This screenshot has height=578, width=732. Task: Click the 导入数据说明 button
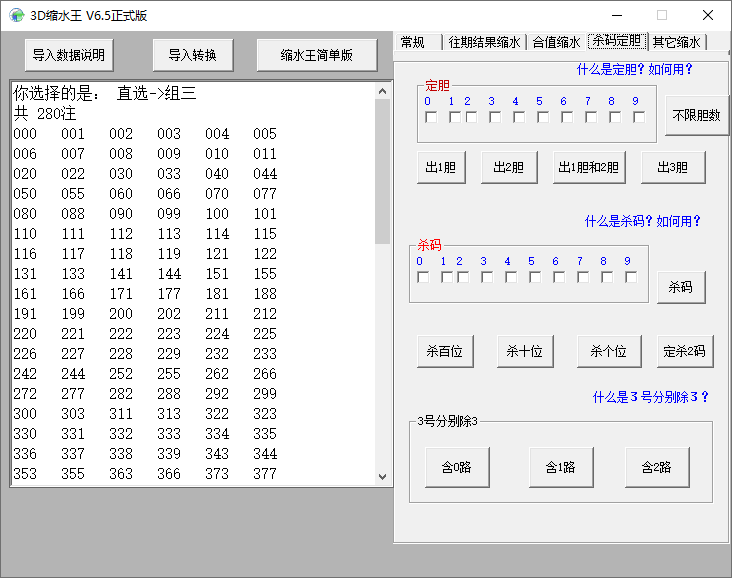pos(69,55)
